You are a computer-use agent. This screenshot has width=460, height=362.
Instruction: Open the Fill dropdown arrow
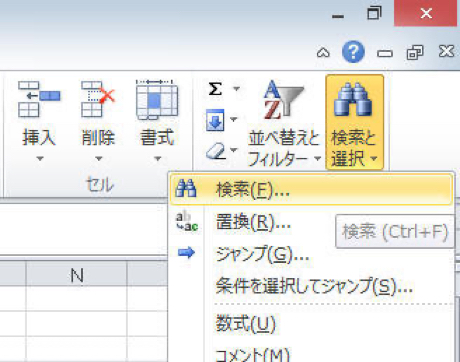coord(234,119)
